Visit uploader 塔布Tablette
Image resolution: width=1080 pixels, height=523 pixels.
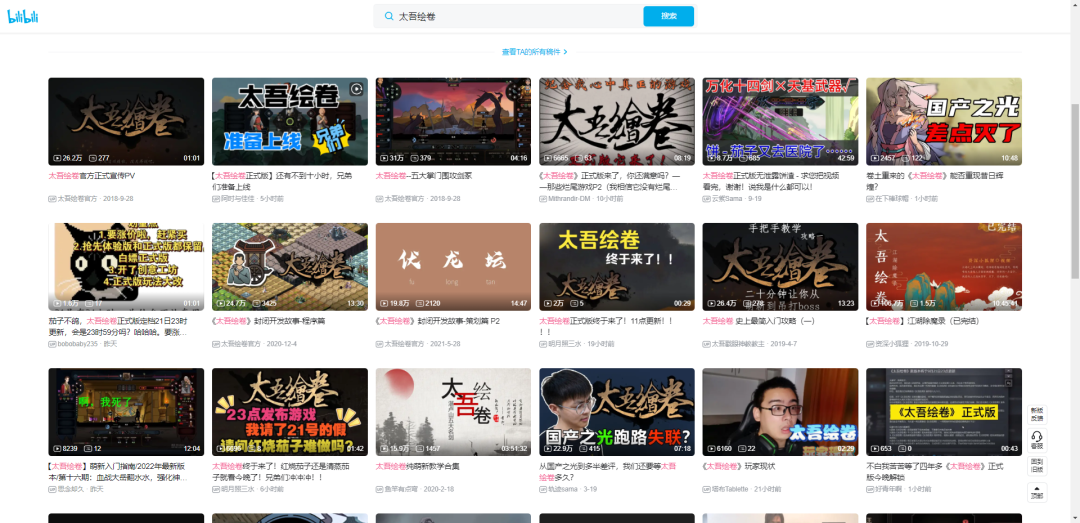point(730,489)
